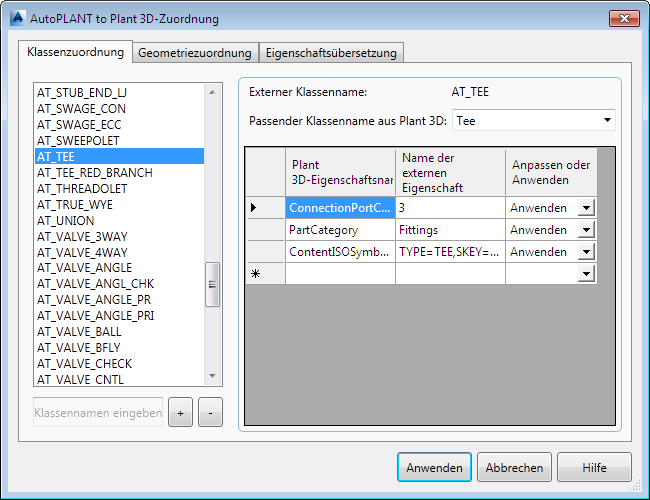Open the Passender Klassenname Tee dropdown
This screenshot has height=500, width=650.
534,121
